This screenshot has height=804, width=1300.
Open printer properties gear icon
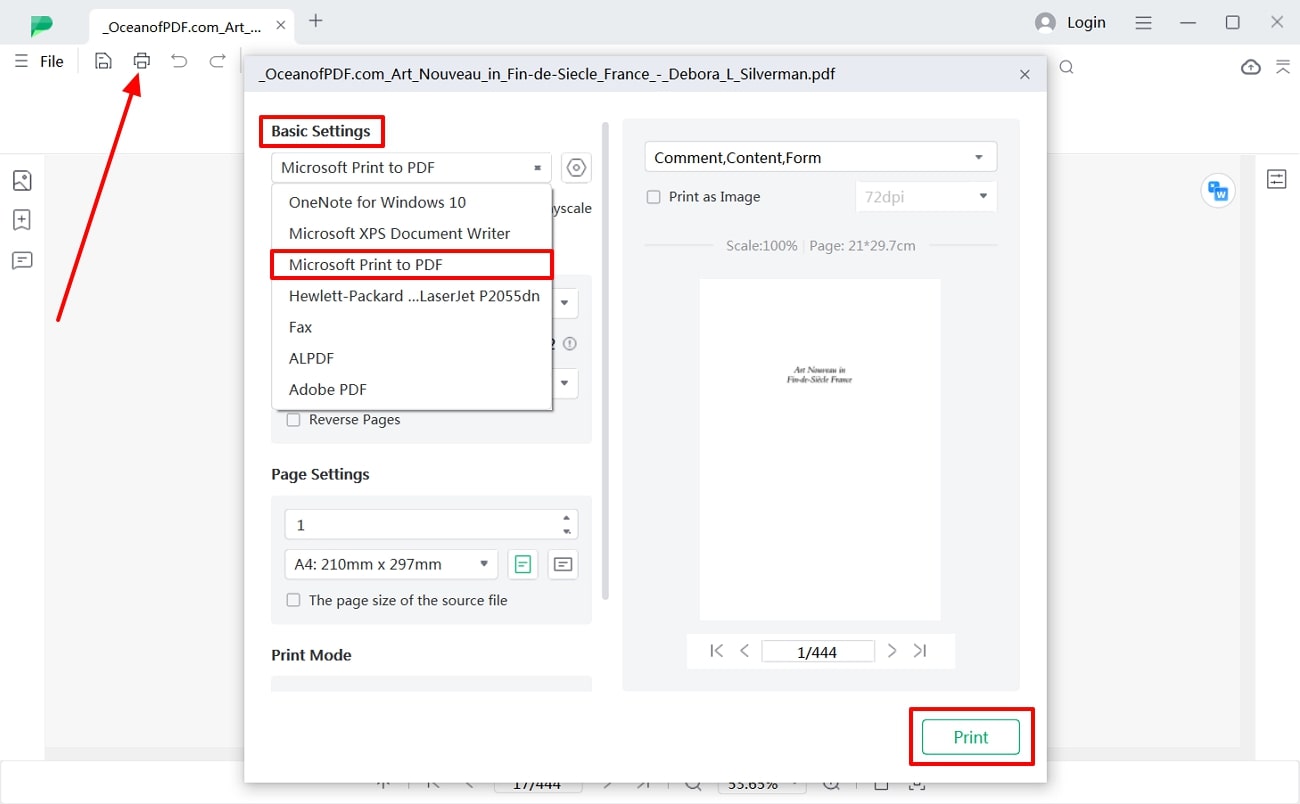tap(577, 168)
